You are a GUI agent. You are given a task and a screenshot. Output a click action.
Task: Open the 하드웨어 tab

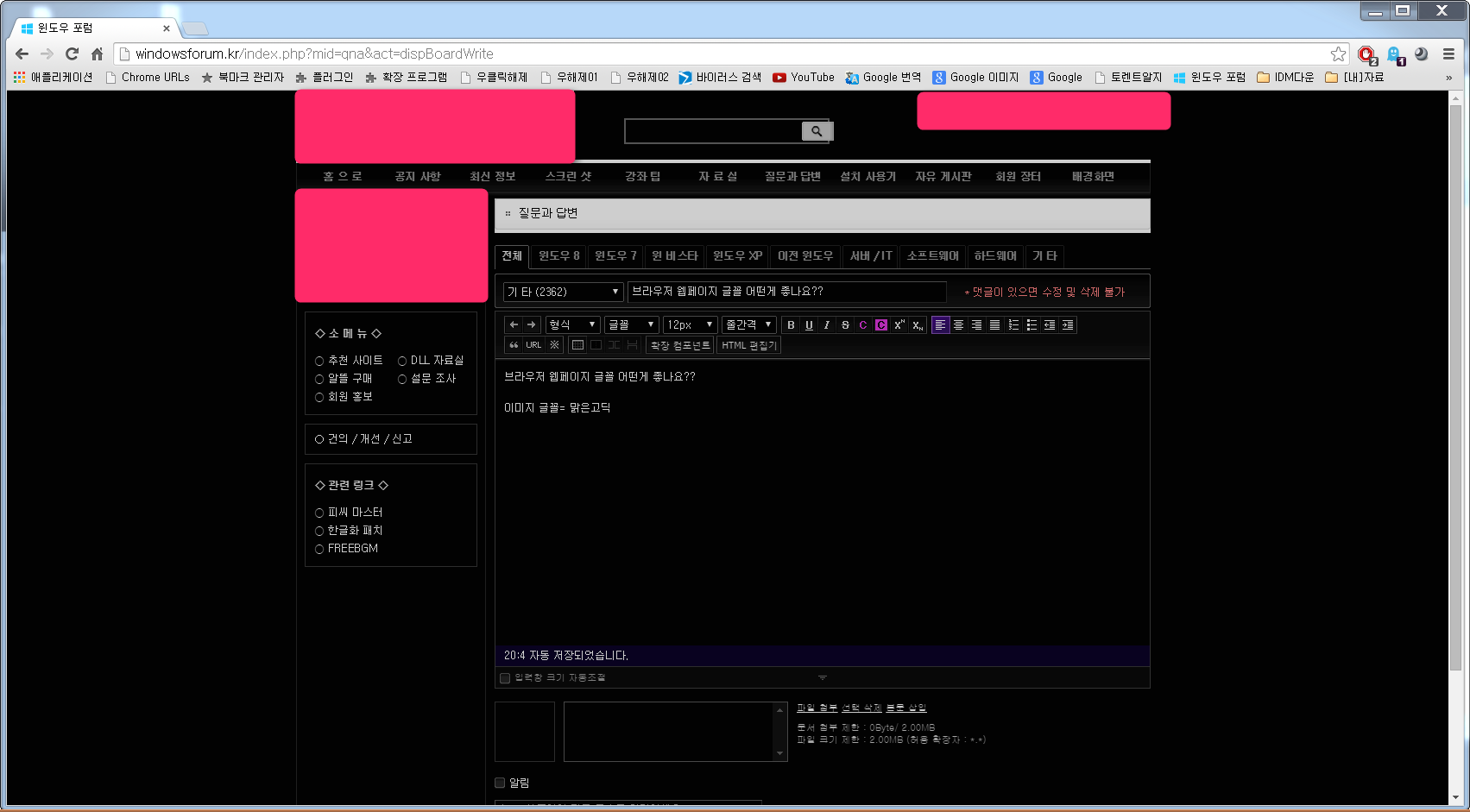[x=995, y=256]
